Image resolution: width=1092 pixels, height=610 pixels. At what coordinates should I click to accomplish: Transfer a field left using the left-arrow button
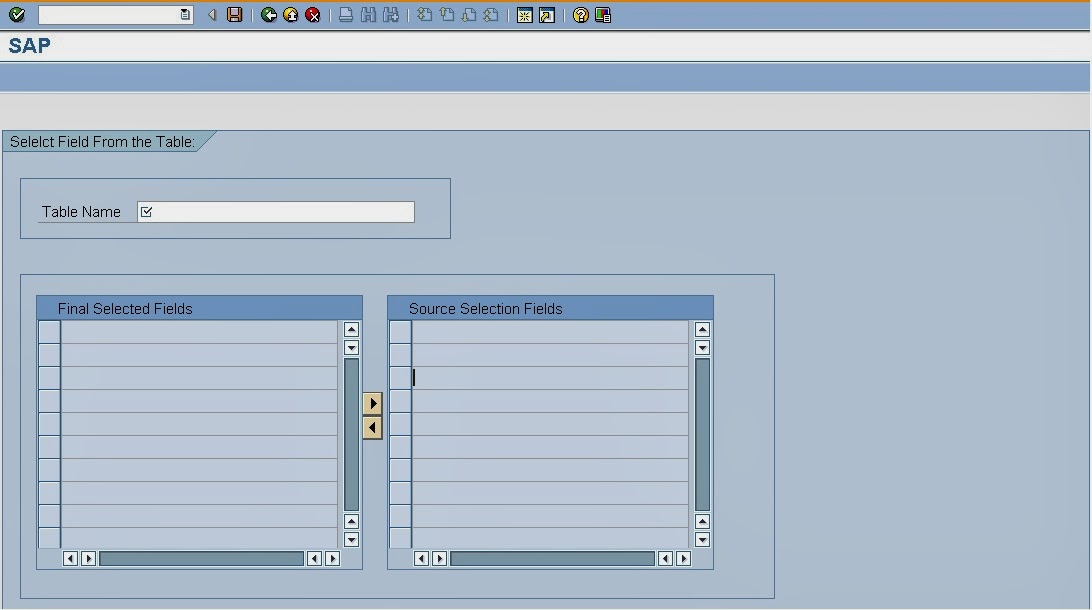(372, 427)
